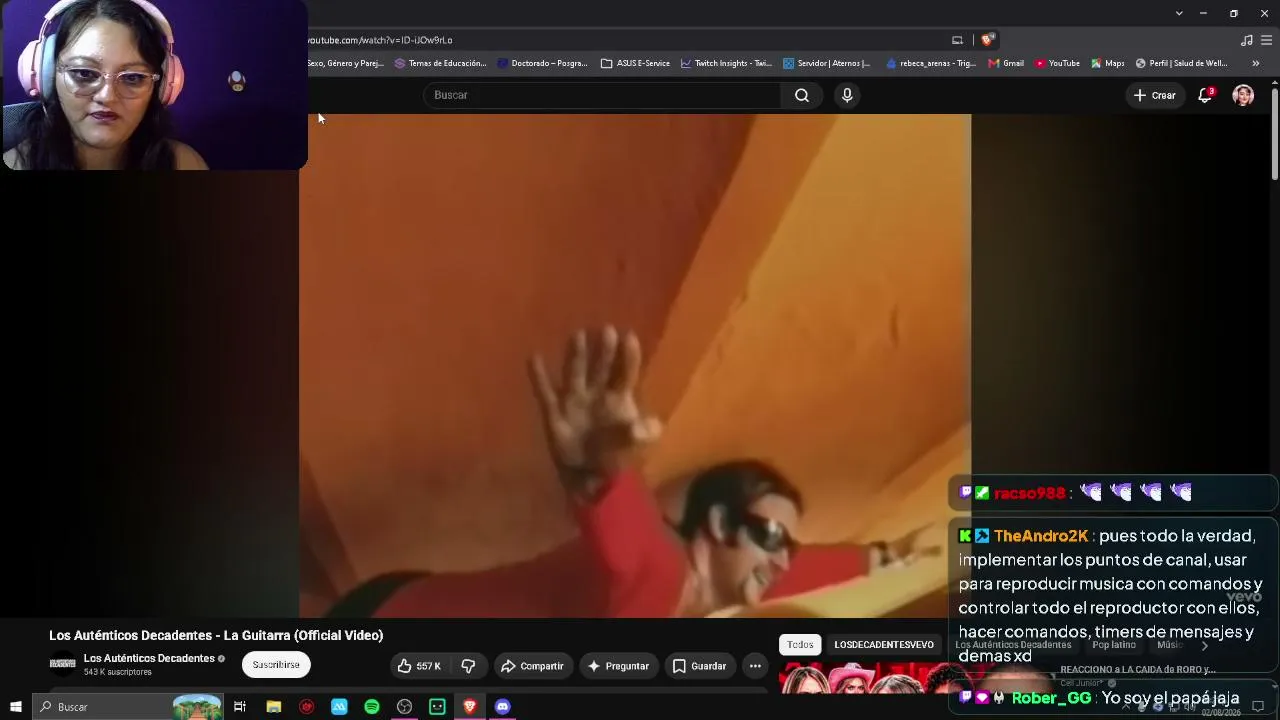Open Task View on the taskbar
1280x720 pixels.
point(240,707)
